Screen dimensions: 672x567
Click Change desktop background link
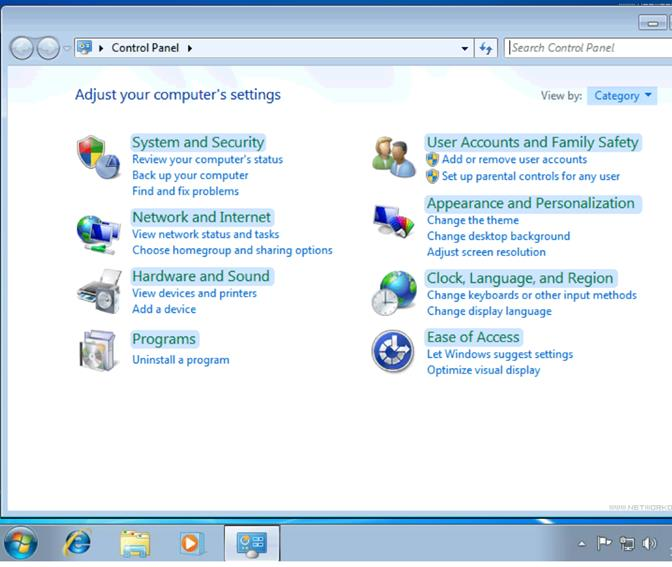(498, 236)
